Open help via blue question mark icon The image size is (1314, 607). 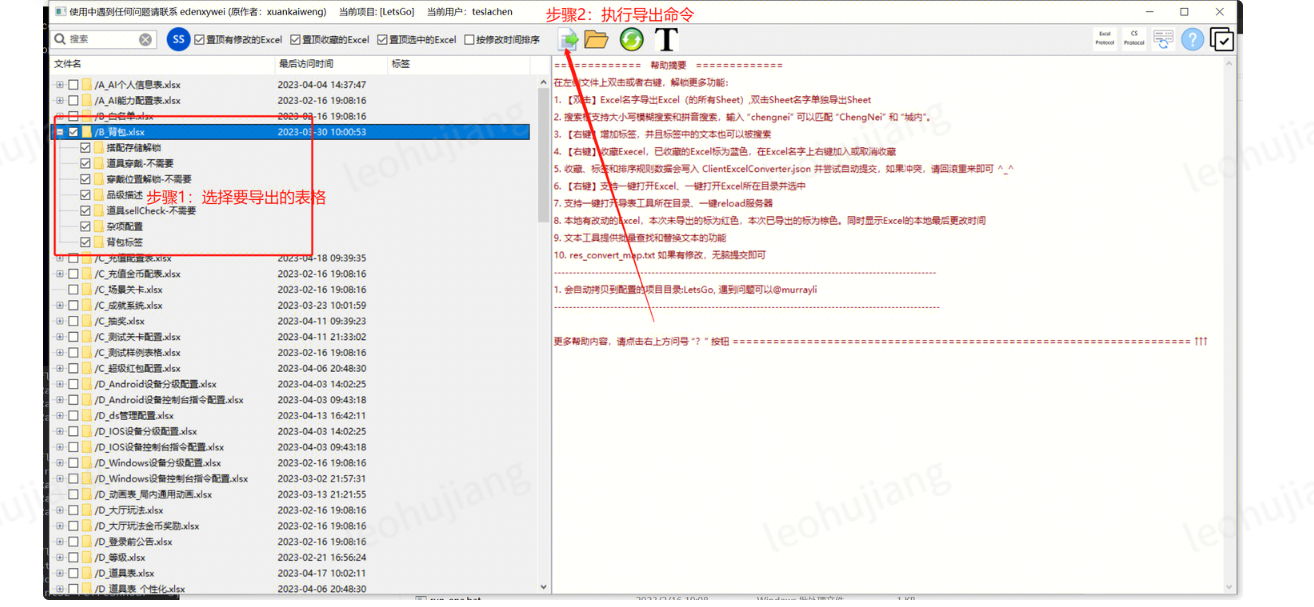pos(1192,39)
